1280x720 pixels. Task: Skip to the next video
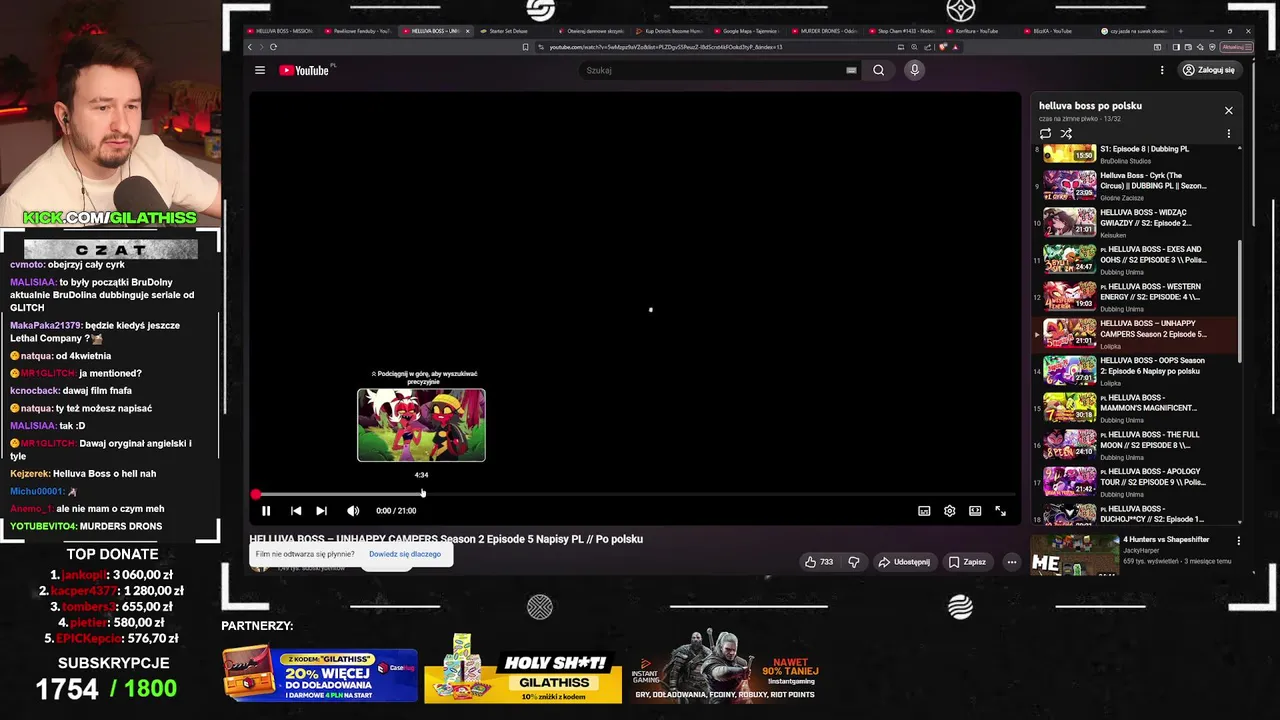321,511
